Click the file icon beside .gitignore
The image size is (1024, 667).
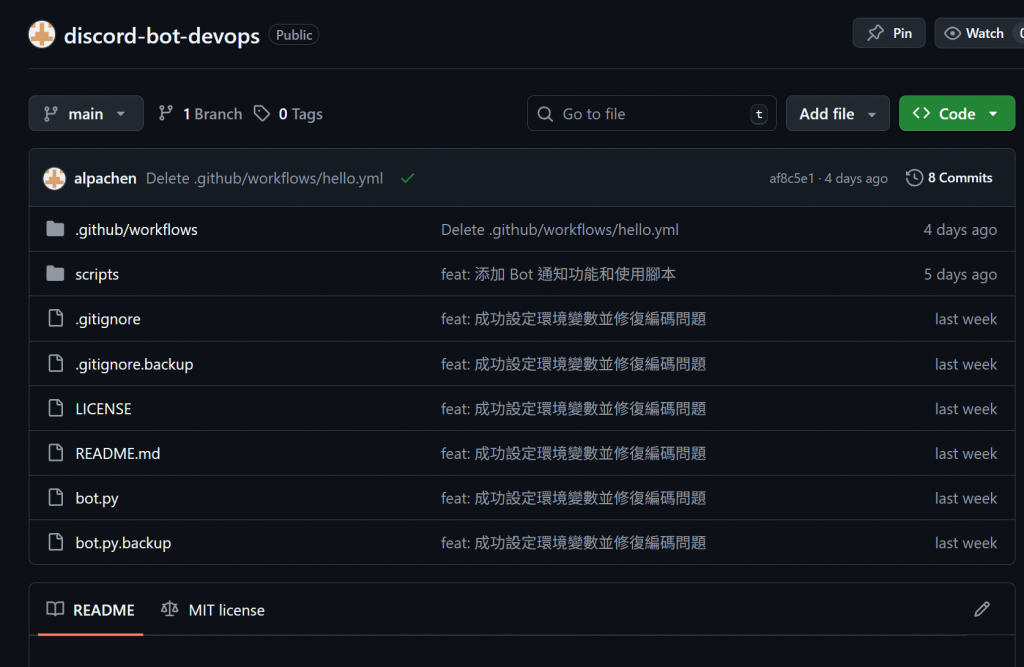[x=56, y=318]
